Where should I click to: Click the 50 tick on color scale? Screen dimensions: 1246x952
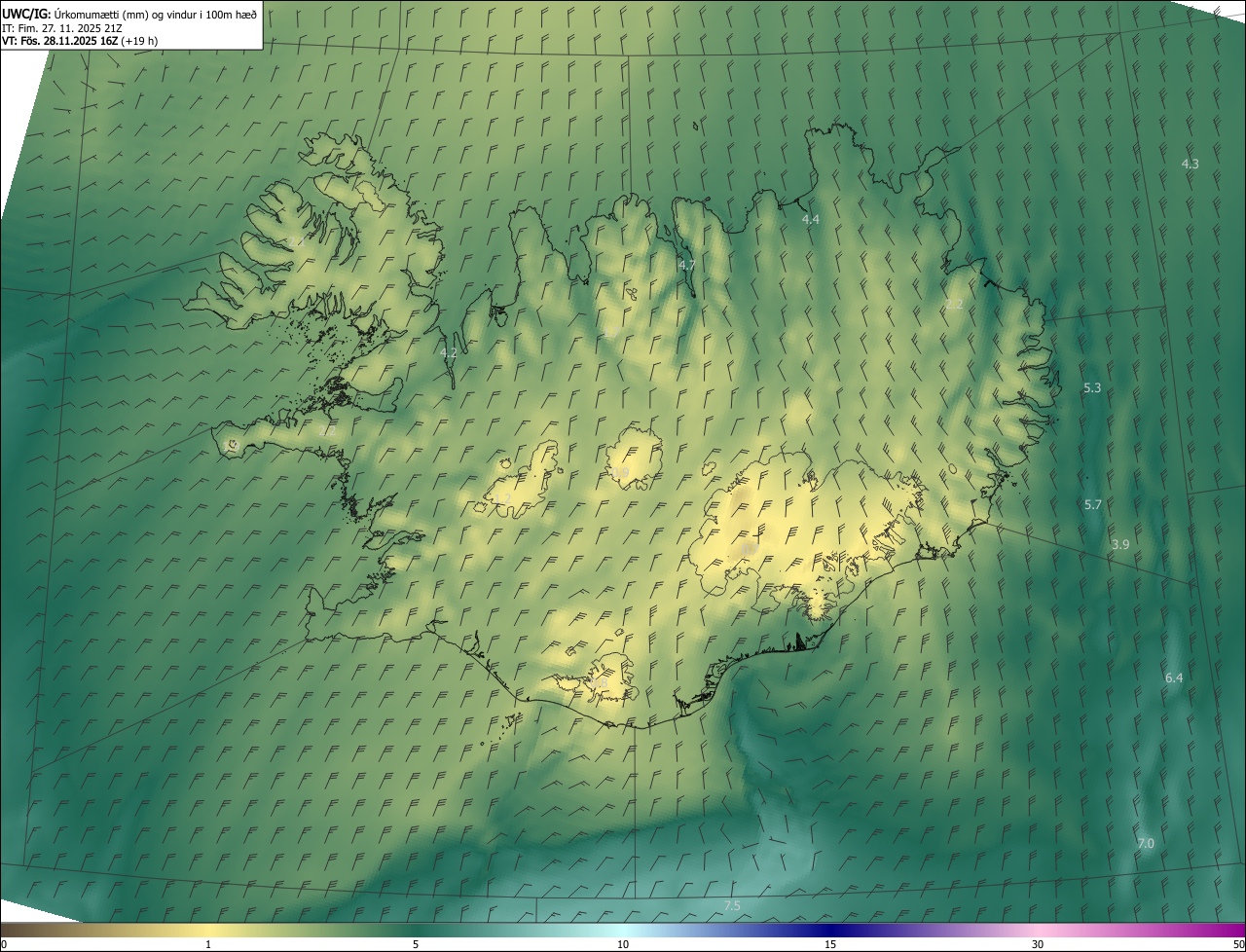[x=1238, y=944]
